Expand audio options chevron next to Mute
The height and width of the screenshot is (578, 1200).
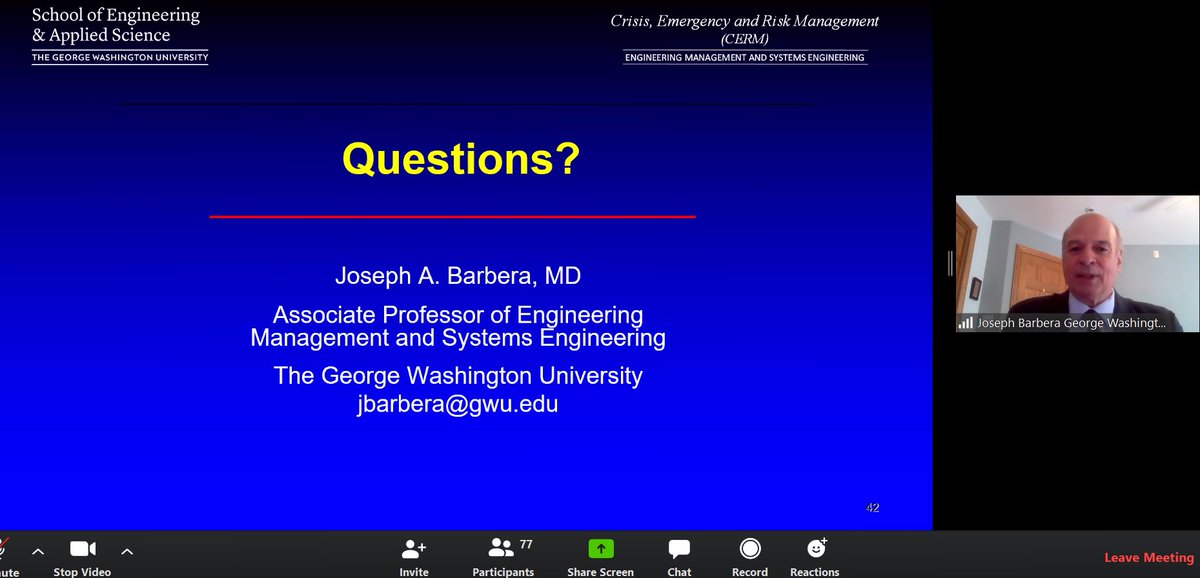[x=38, y=551]
